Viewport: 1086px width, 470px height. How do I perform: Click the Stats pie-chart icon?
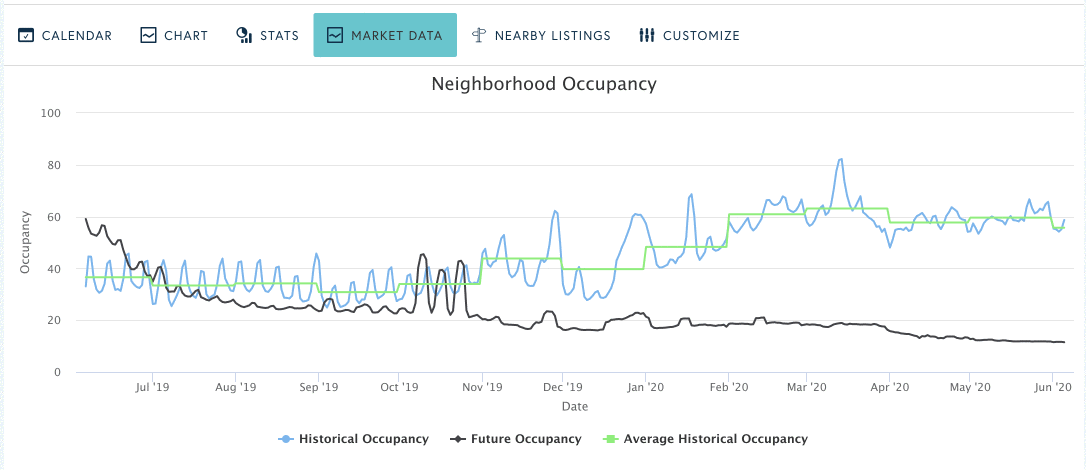click(244, 35)
